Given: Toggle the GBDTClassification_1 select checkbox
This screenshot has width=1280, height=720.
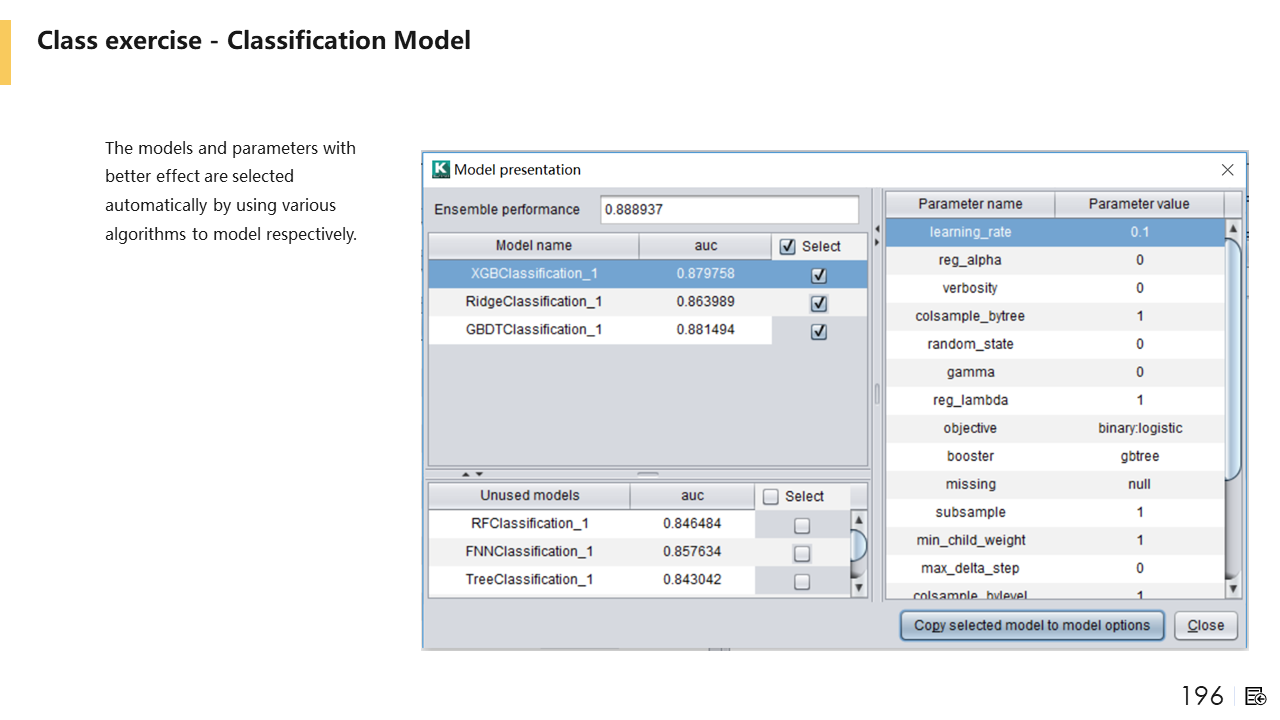Looking at the screenshot, I should [819, 331].
